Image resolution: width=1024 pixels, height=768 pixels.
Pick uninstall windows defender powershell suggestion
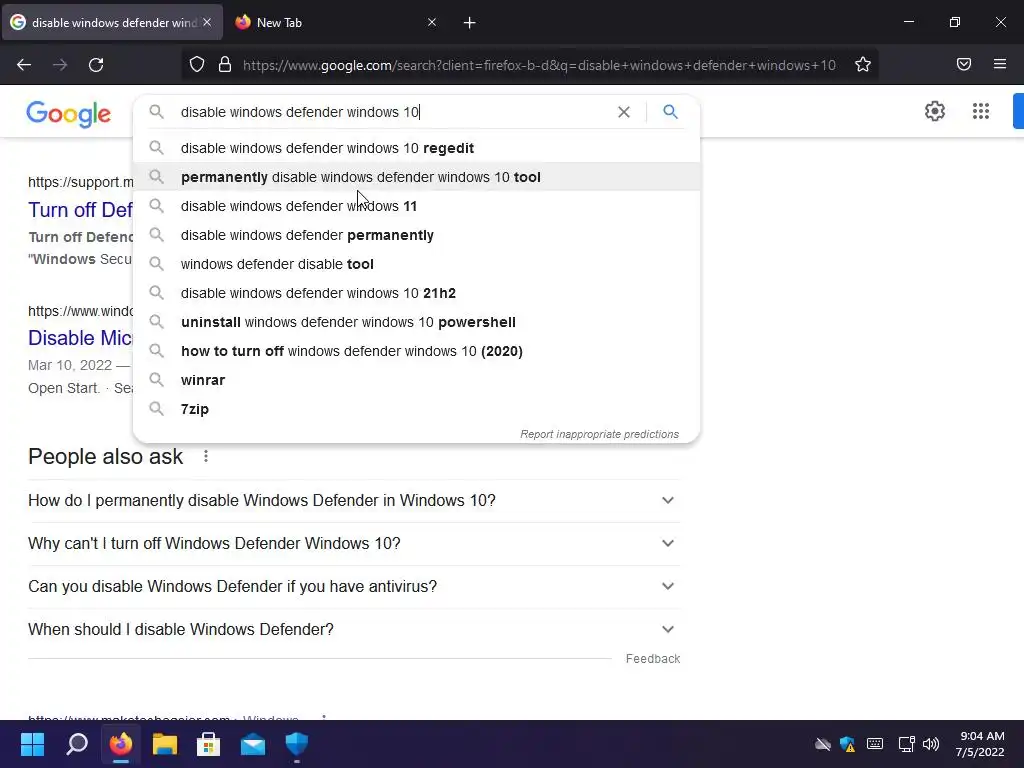[x=416, y=322]
